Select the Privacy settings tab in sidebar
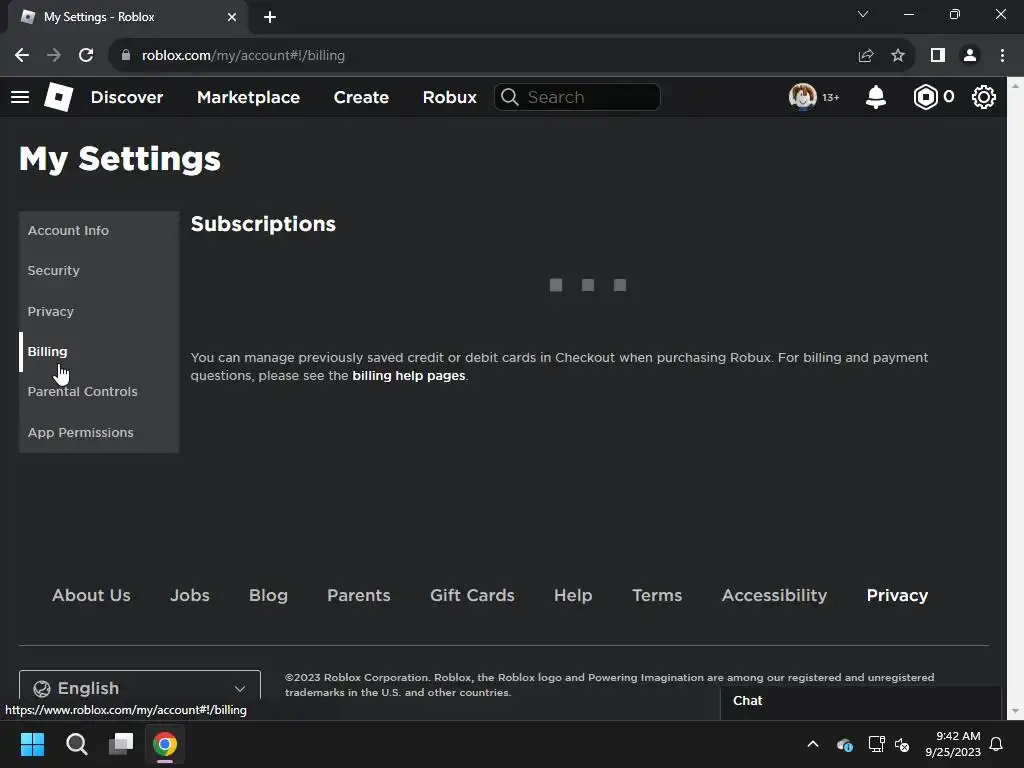Image resolution: width=1024 pixels, height=768 pixels. (x=99, y=312)
